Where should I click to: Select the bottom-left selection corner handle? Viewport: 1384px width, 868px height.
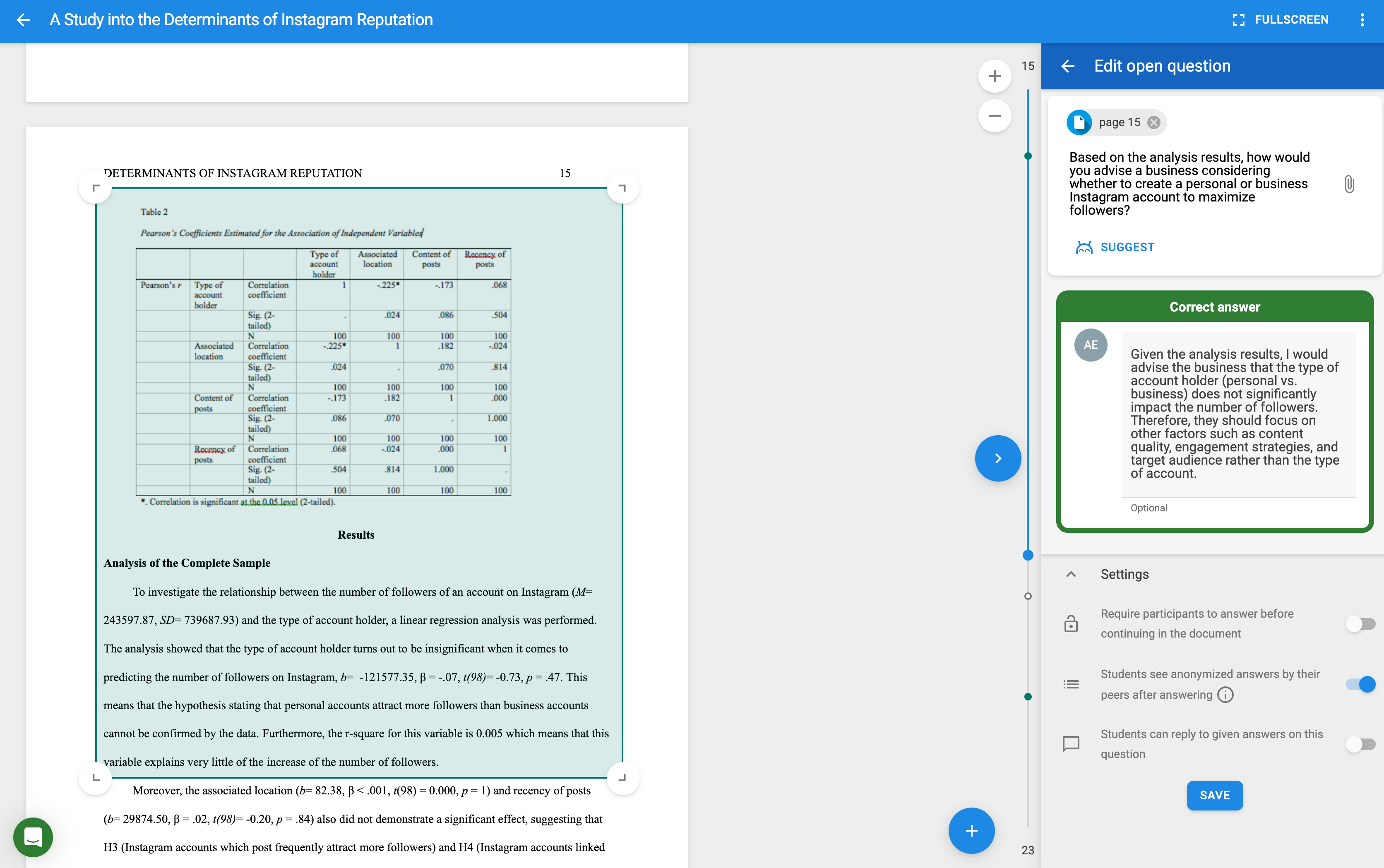point(95,779)
